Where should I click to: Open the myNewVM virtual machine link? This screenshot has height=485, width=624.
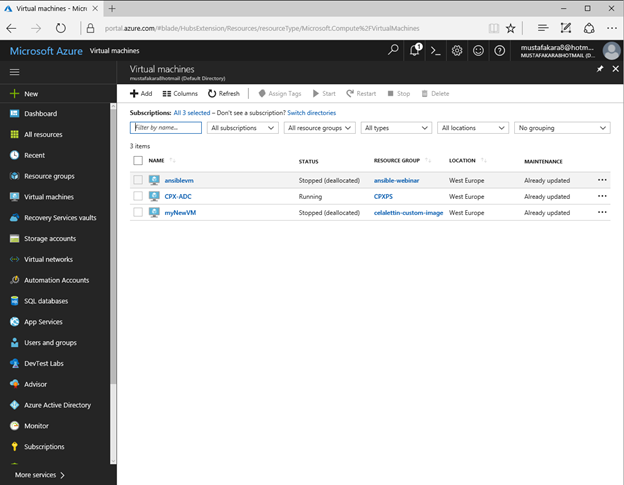(x=180, y=212)
